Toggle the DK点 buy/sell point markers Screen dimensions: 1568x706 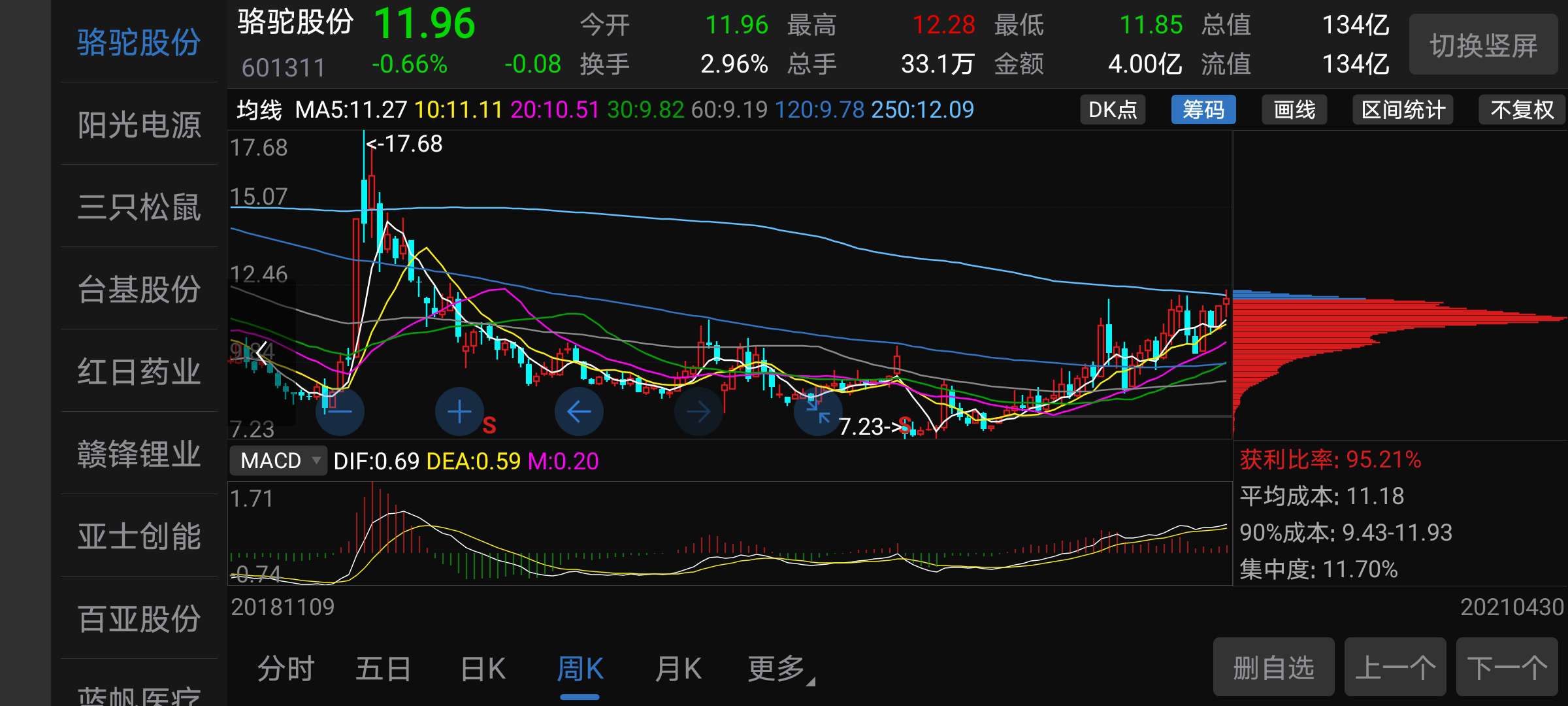1113,110
